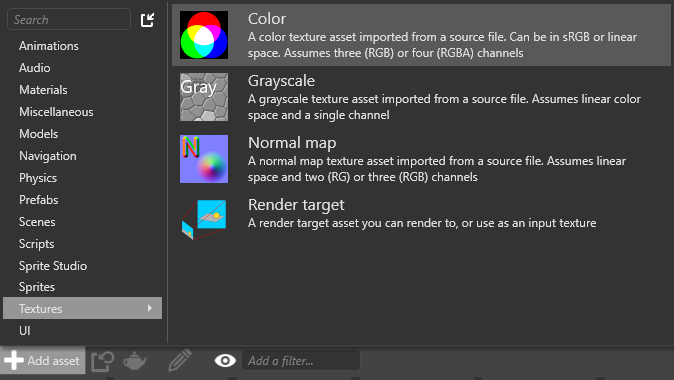The image size is (674, 380).
Task: Open the Sprites category
Action: 37,287
